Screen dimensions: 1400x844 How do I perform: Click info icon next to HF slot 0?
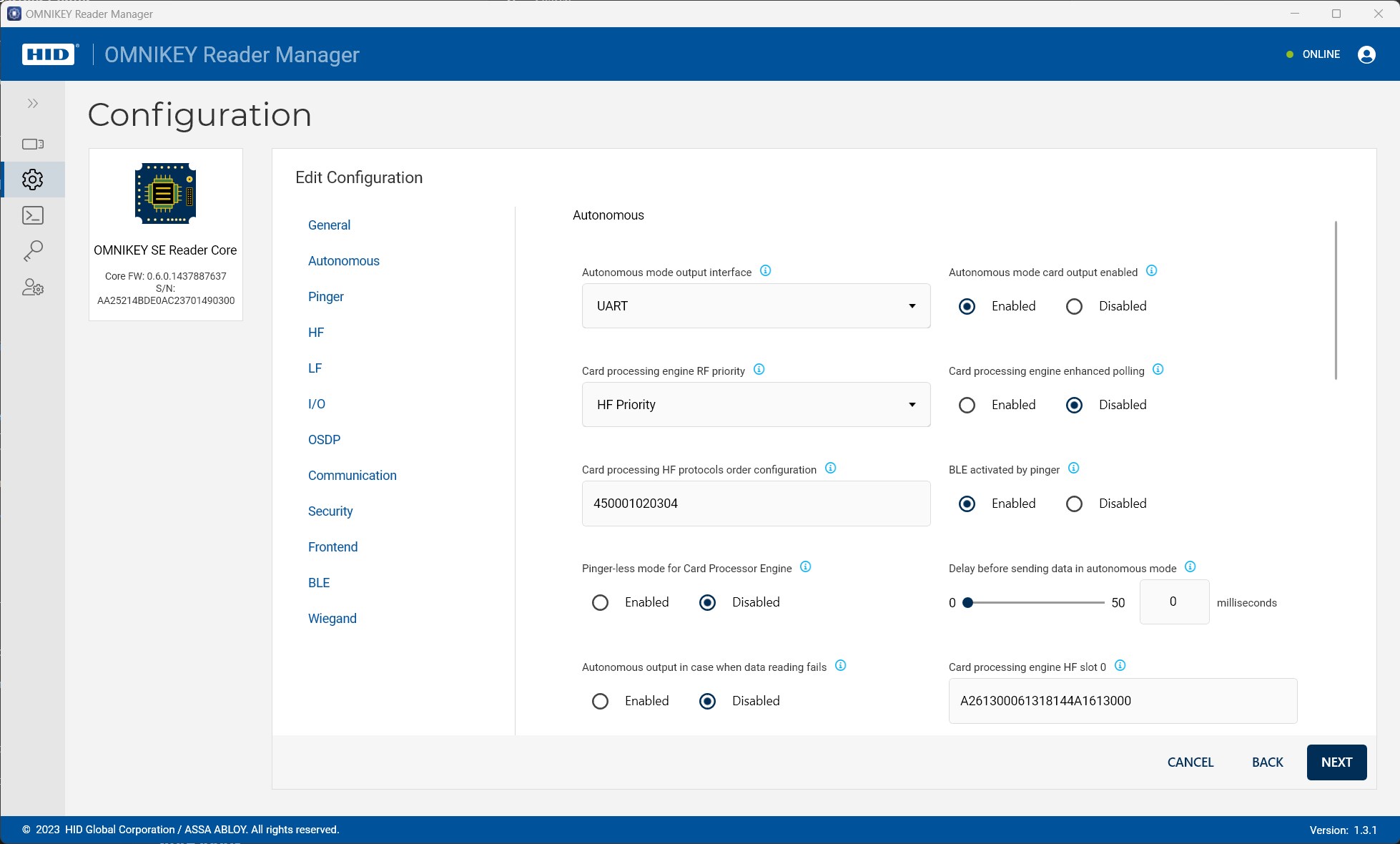[x=1120, y=666]
